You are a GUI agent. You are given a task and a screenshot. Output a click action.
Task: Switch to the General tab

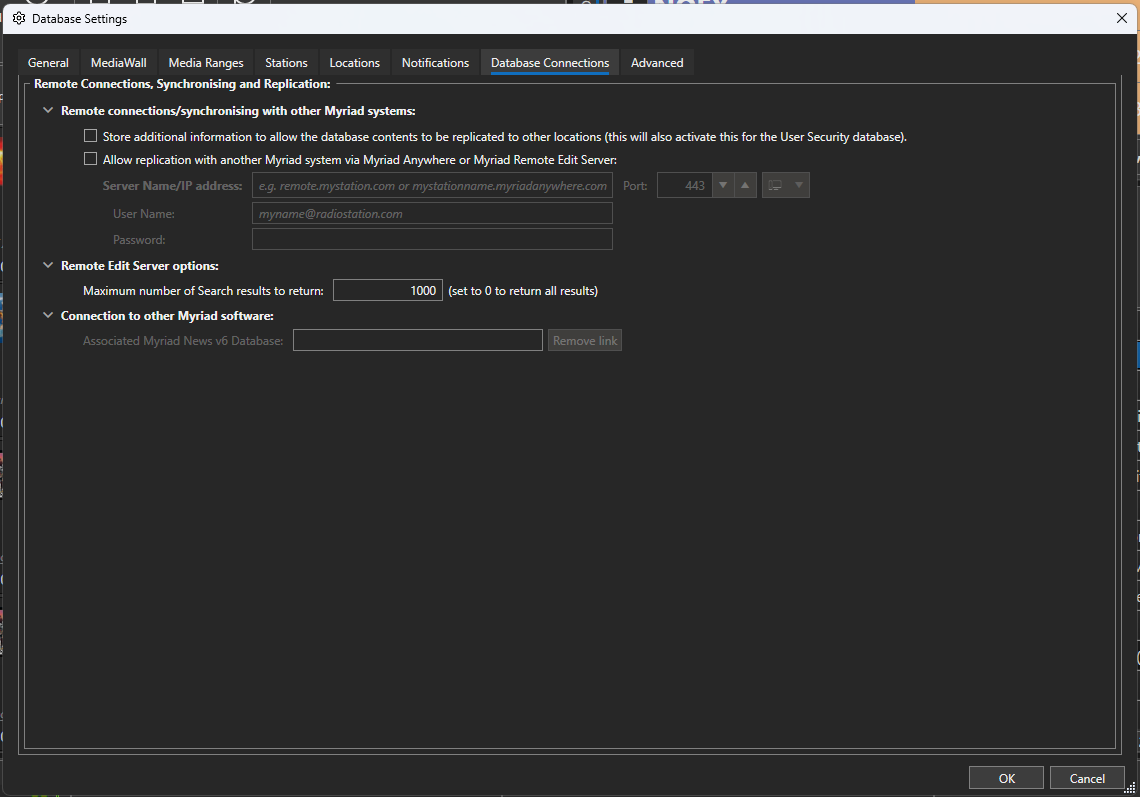48,63
